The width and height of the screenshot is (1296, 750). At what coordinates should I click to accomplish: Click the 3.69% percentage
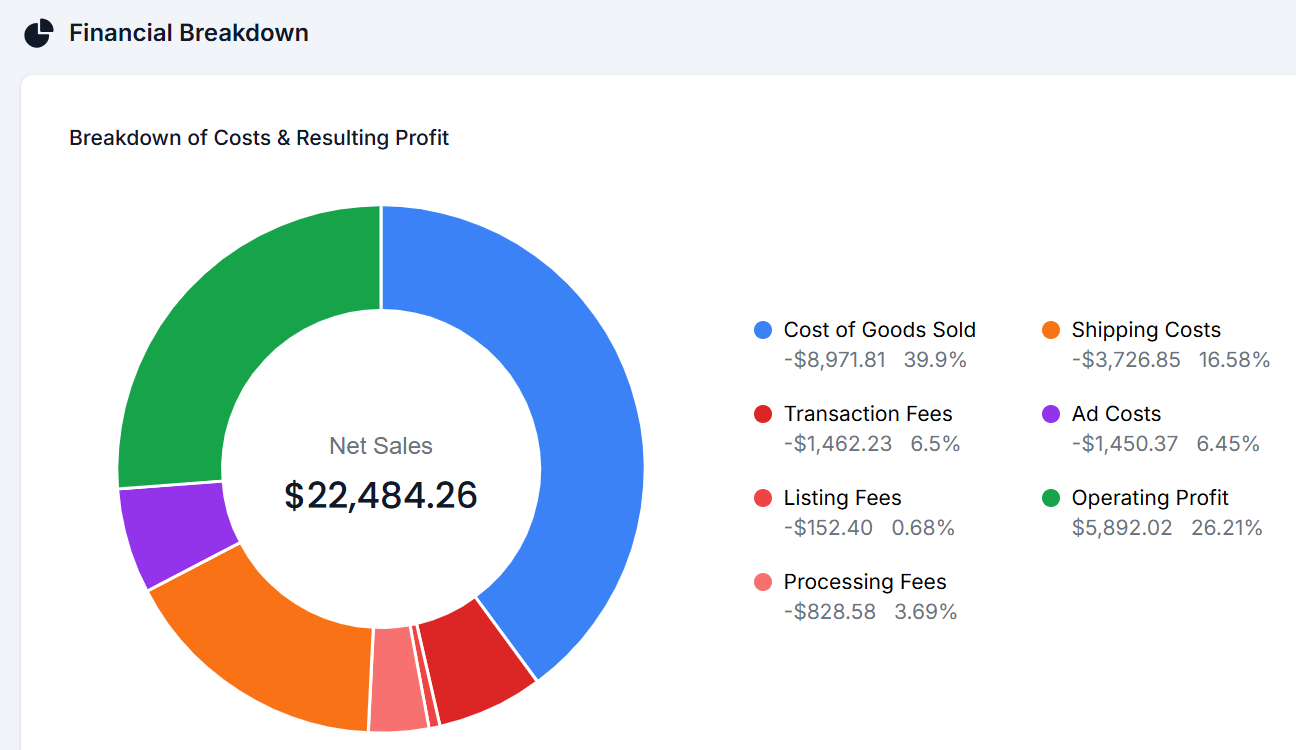tap(926, 612)
